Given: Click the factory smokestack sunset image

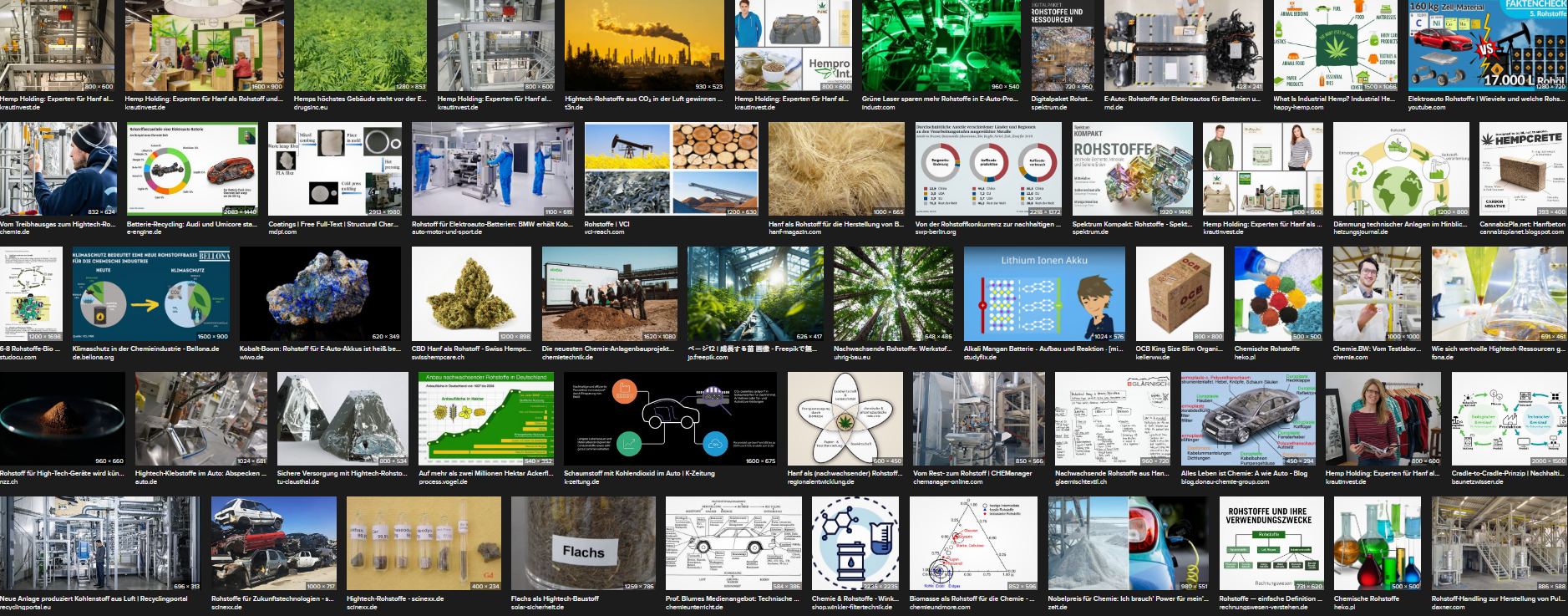Looking at the screenshot, I should tap(644, 46).
